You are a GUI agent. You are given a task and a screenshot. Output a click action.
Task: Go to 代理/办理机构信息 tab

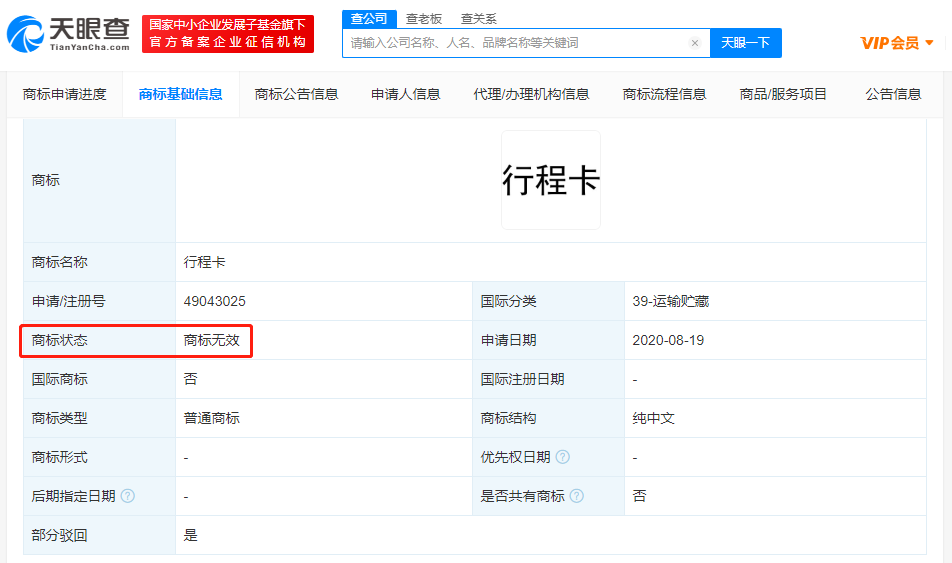click(531, 94)
